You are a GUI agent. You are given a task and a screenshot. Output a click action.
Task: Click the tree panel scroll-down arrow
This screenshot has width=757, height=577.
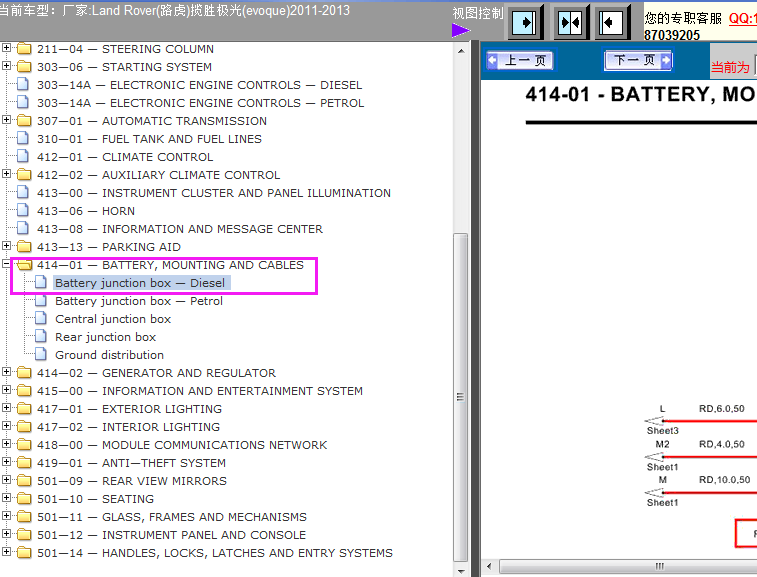(461, 571)
